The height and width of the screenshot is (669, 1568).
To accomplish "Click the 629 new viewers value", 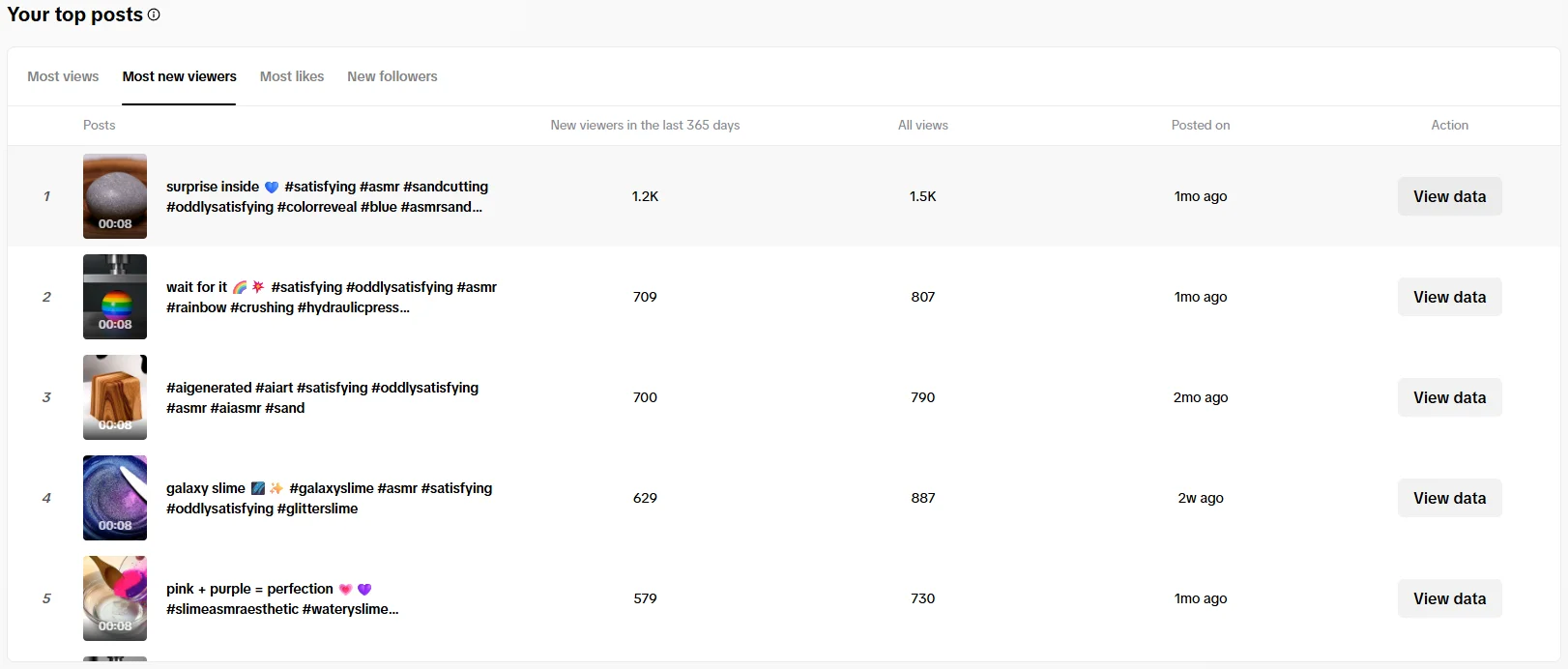I will click(645, 498).
